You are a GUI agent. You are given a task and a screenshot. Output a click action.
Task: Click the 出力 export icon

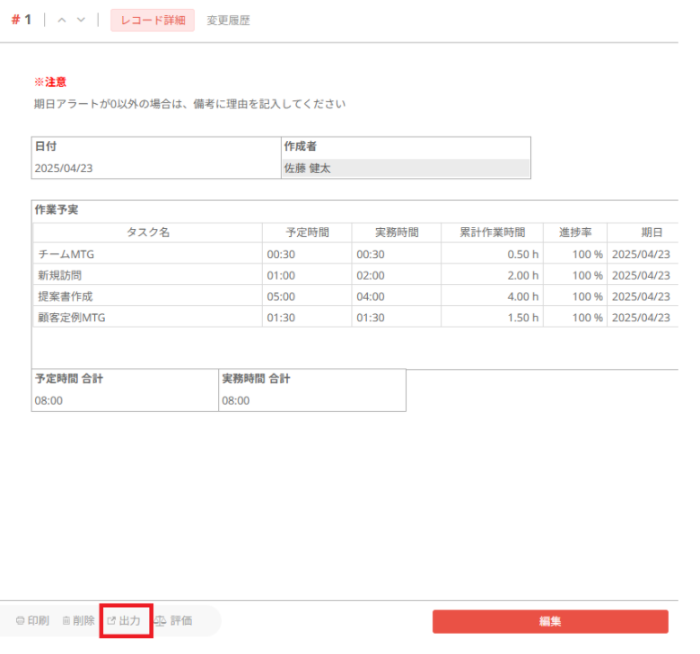click(112, 621)
